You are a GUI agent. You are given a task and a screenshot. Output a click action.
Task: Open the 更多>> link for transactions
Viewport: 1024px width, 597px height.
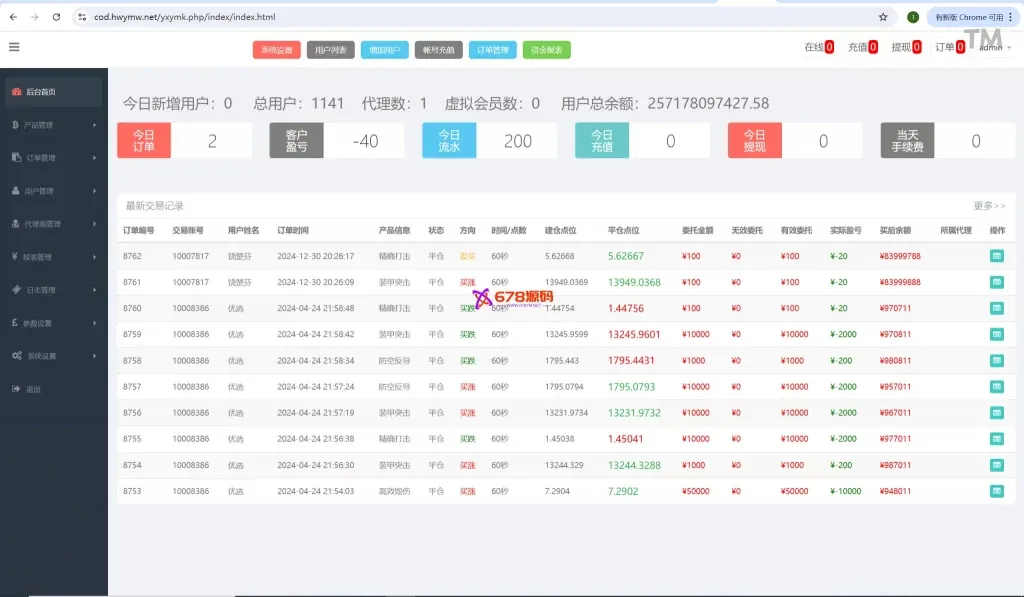tap(989, 206)
